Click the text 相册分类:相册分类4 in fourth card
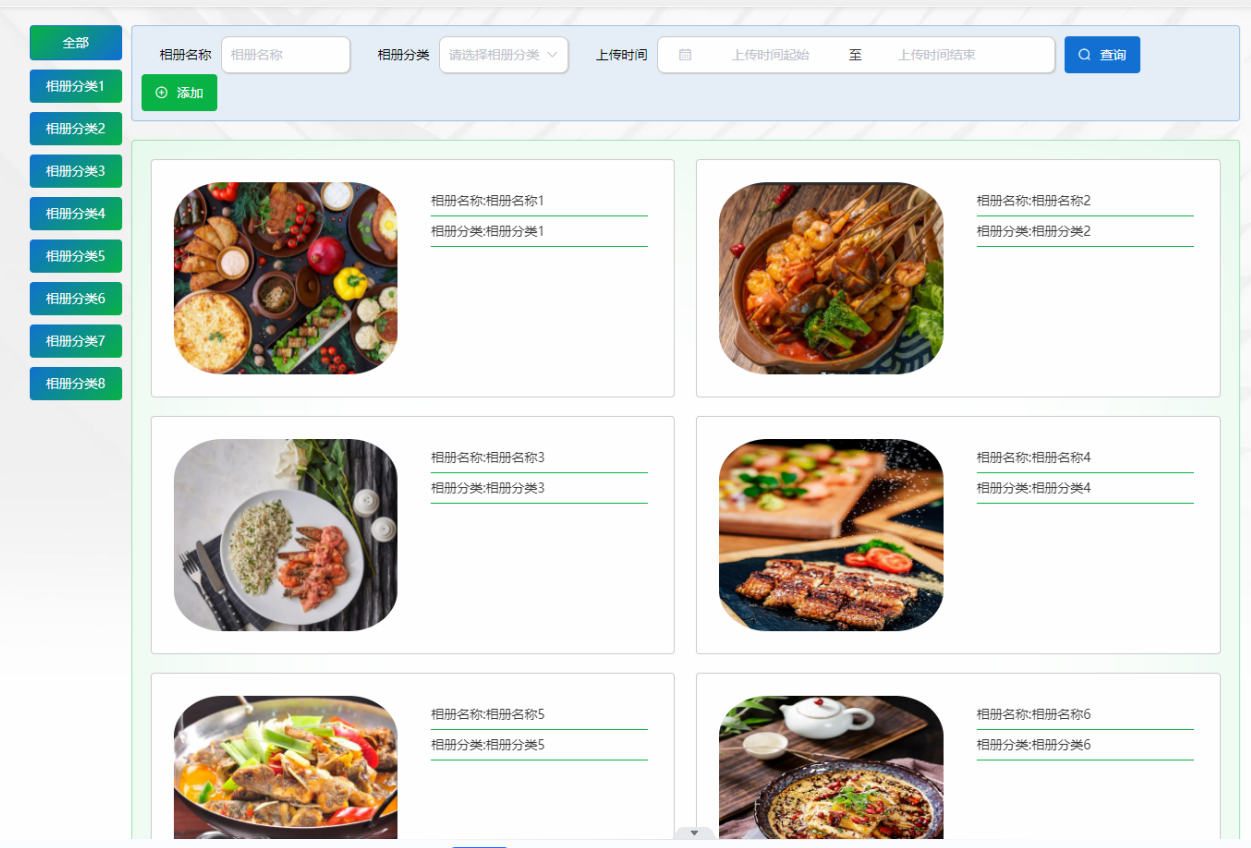 [x=1034, y=488]
